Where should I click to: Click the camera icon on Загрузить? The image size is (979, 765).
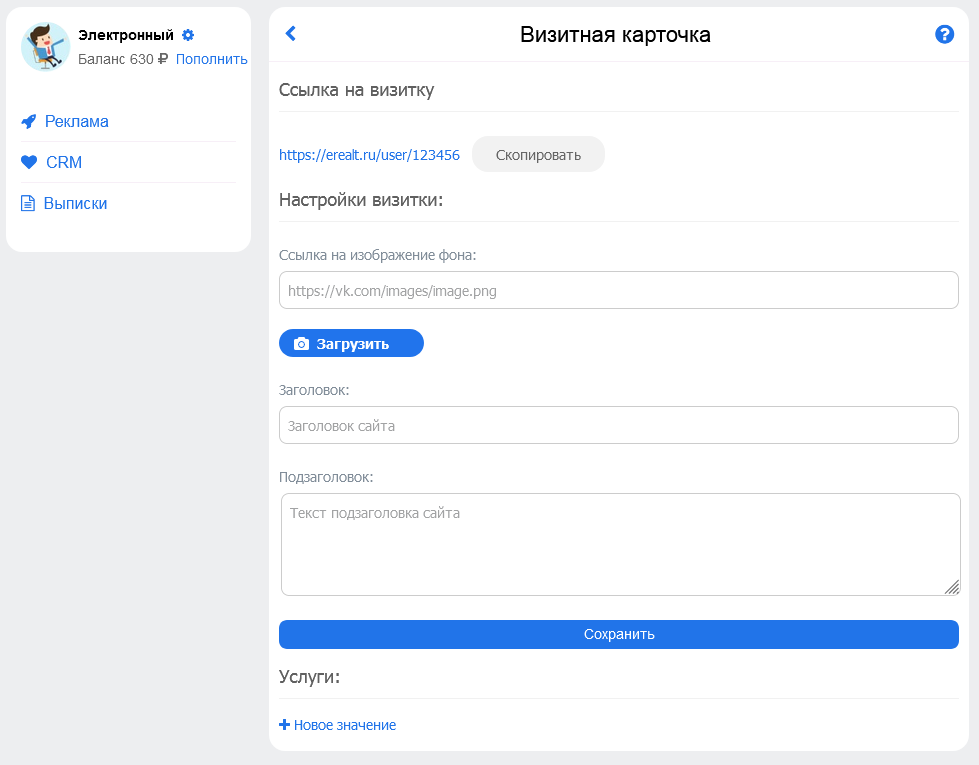click(302, 344)
